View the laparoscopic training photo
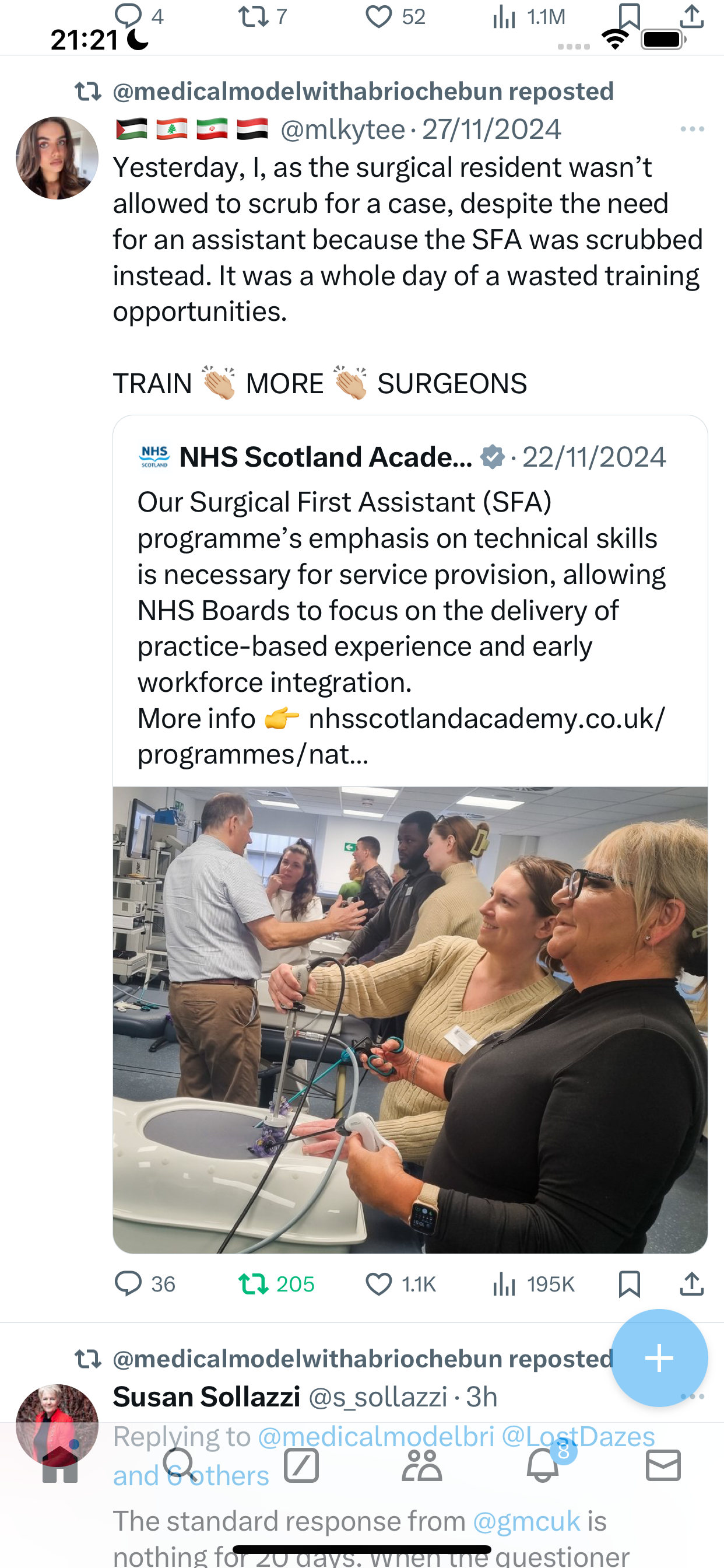Screen dimensions: 724x1568 pos(410,1020)
